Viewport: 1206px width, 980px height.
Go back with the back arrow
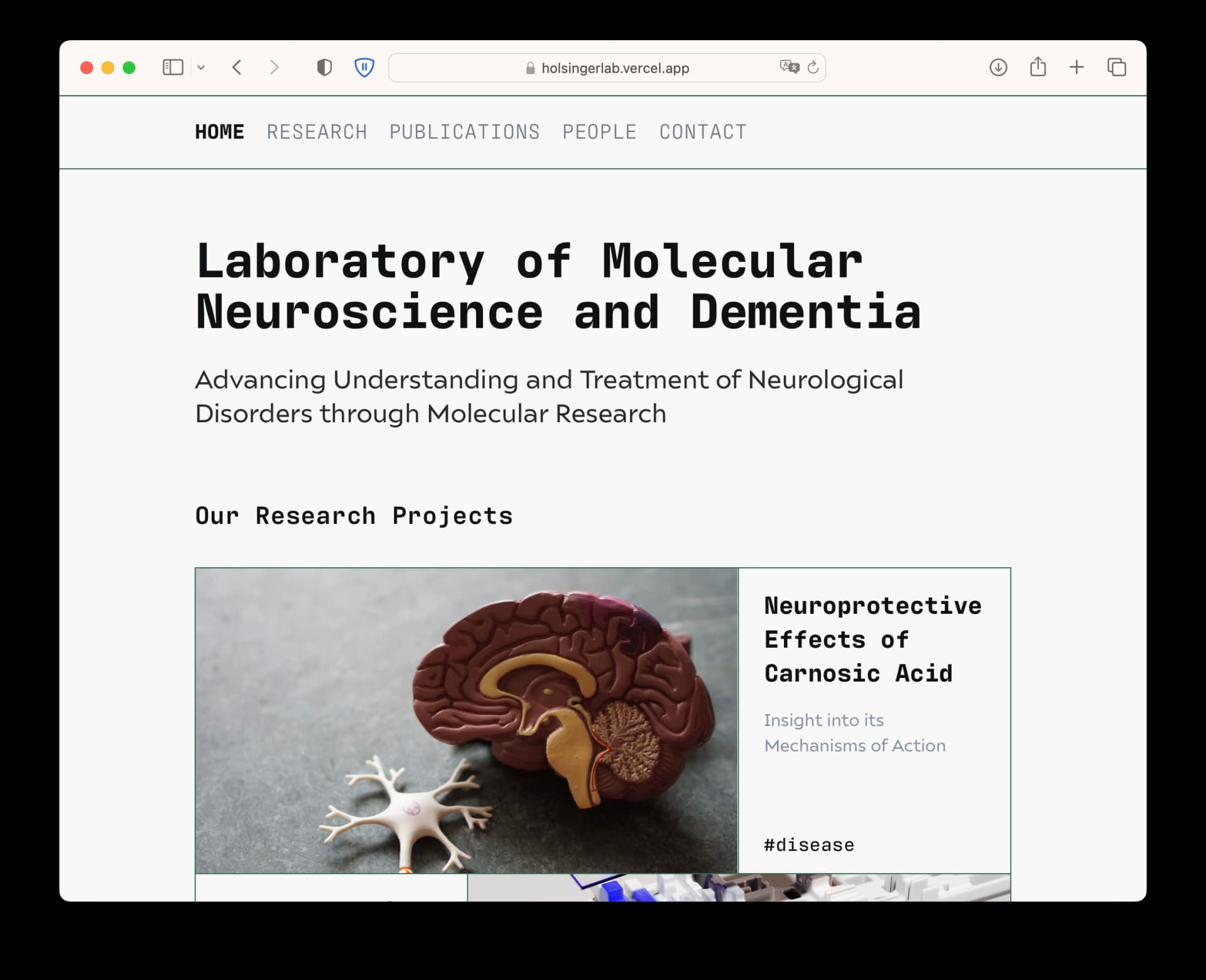tap(237, 67)
